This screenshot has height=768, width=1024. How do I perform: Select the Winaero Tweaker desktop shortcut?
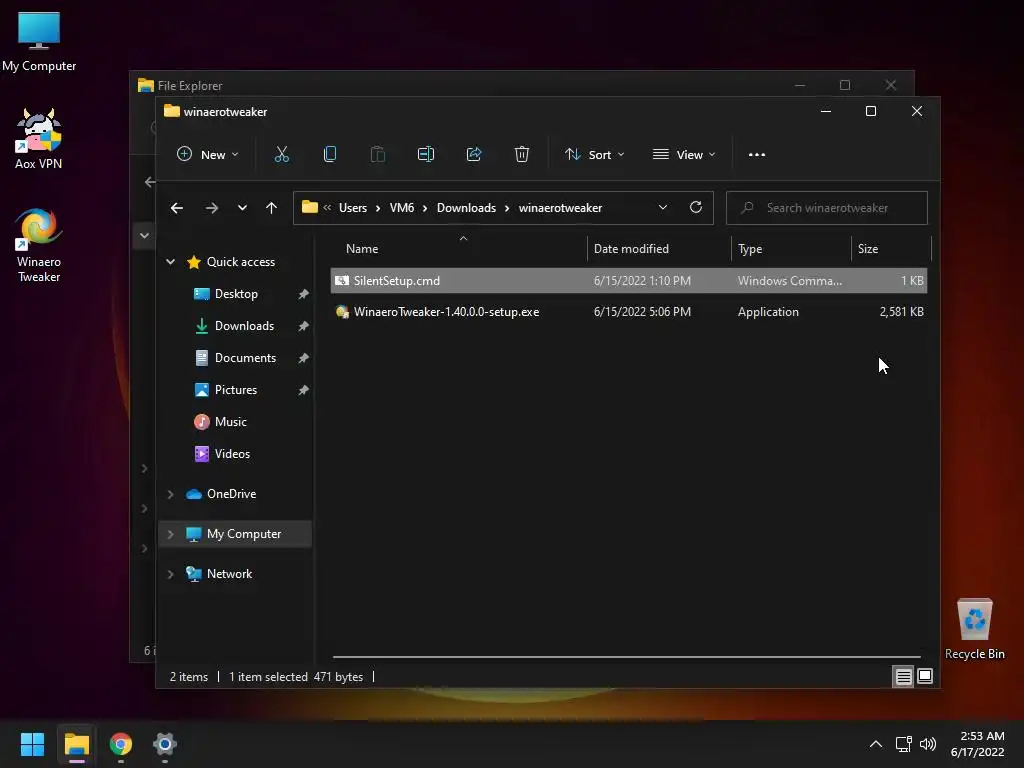click(39, 246)
